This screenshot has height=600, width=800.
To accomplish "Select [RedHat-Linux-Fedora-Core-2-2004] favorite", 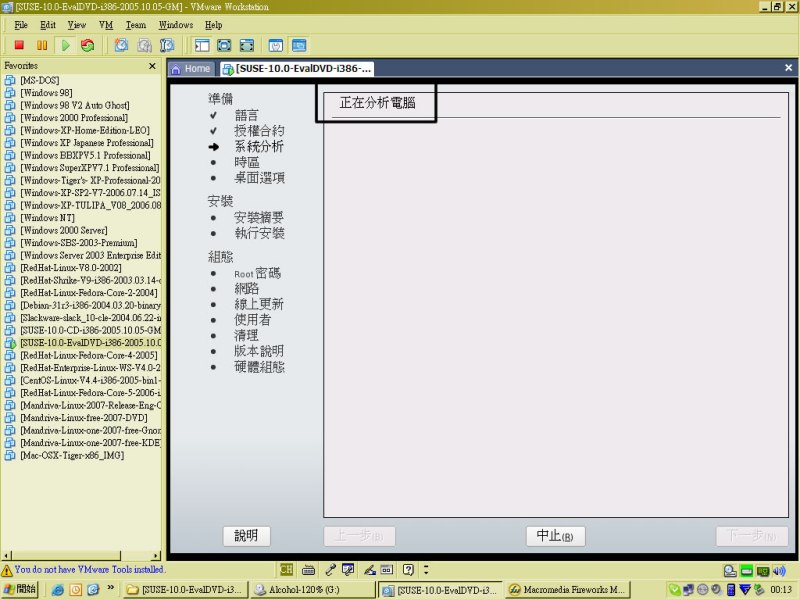I will 89,293.
